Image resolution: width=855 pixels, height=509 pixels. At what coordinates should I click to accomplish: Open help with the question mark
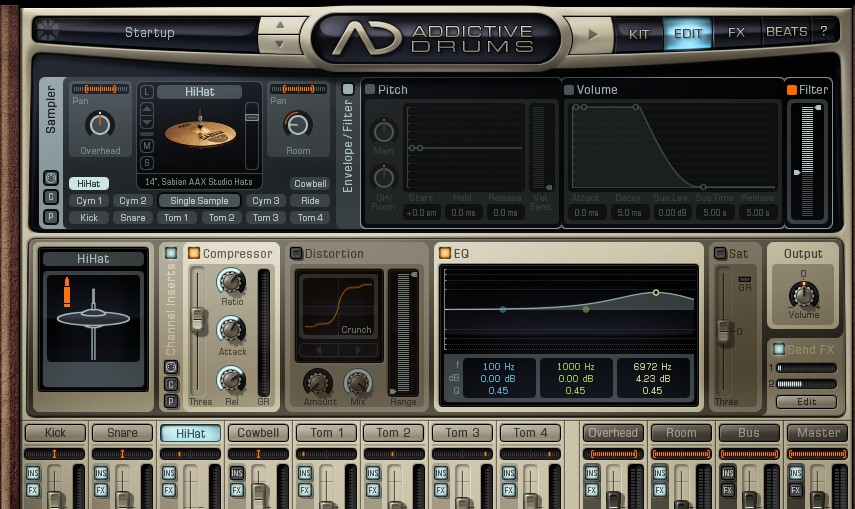[823, 31]
